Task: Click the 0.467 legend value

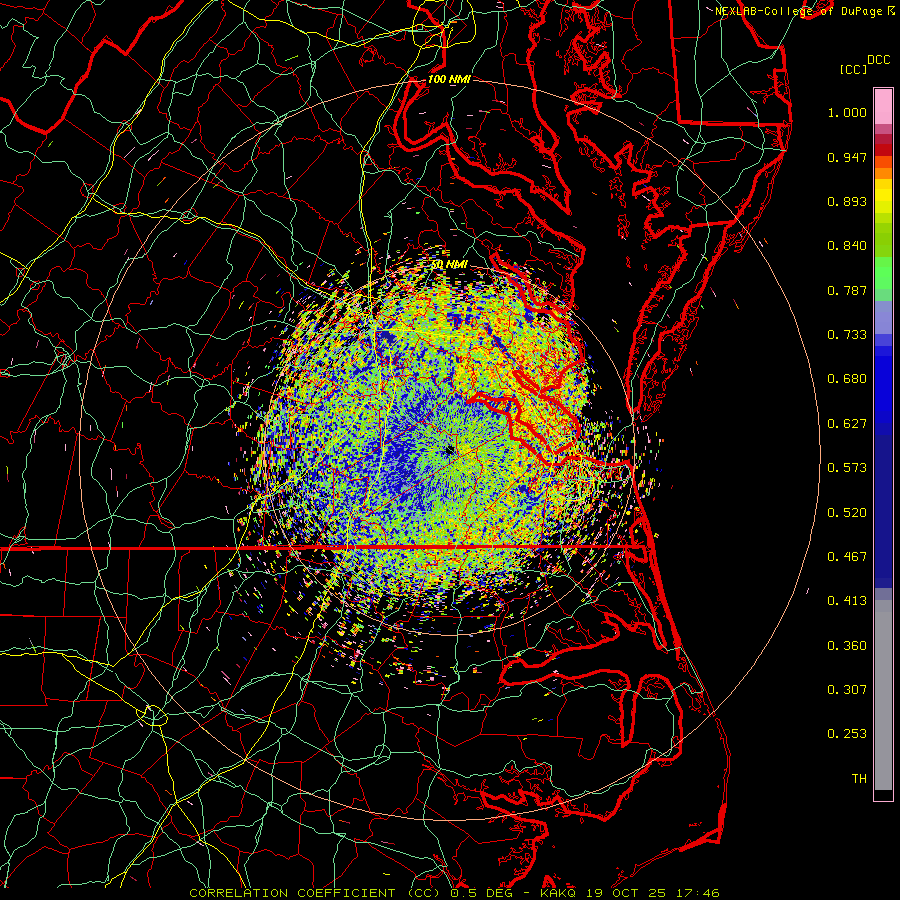Action: [x=847, y=557]
